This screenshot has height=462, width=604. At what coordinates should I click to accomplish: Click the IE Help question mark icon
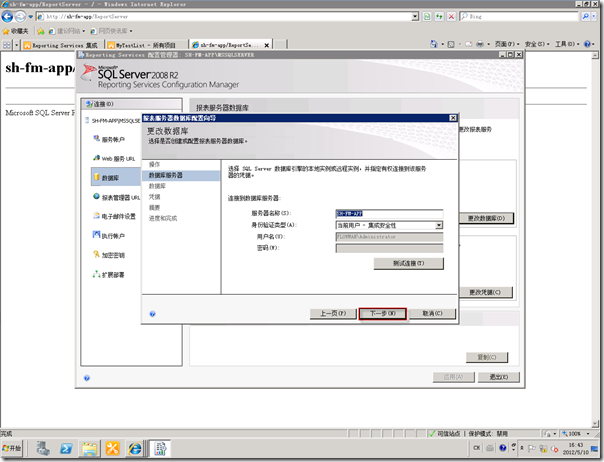pos(587,44)
